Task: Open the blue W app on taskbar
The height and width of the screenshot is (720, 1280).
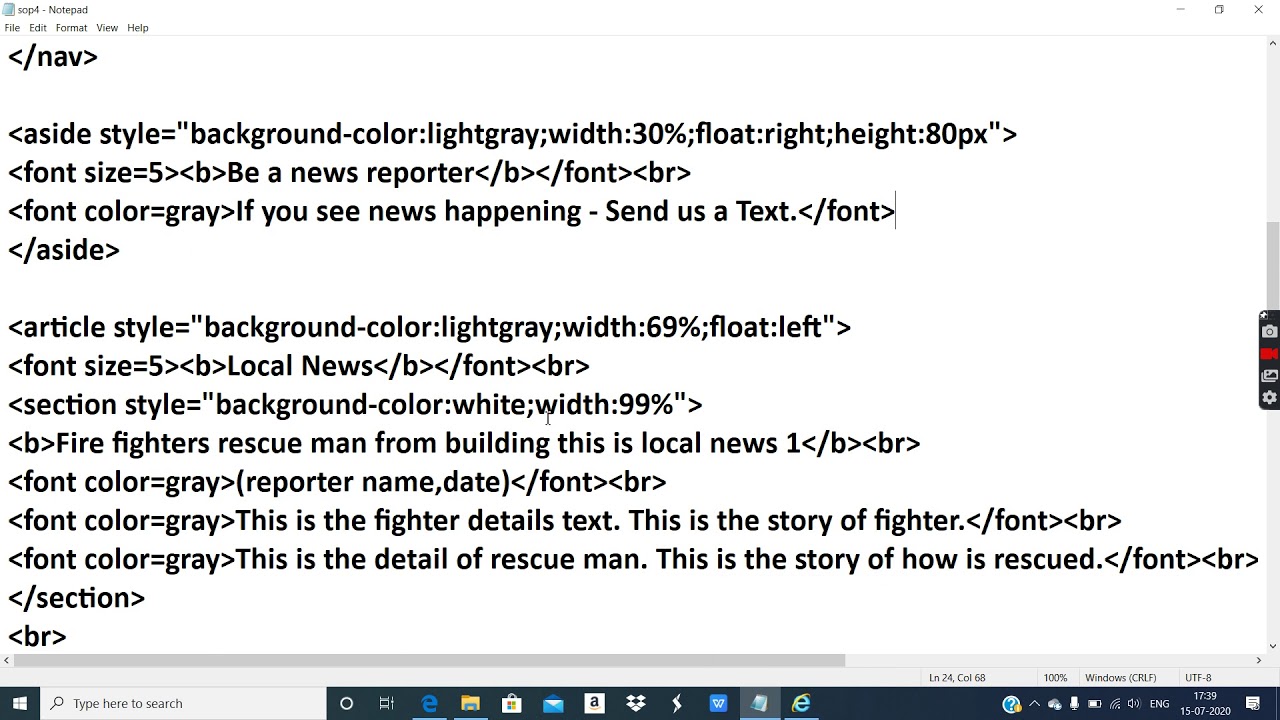Action: pyautogui.click(x=718, y=703)
